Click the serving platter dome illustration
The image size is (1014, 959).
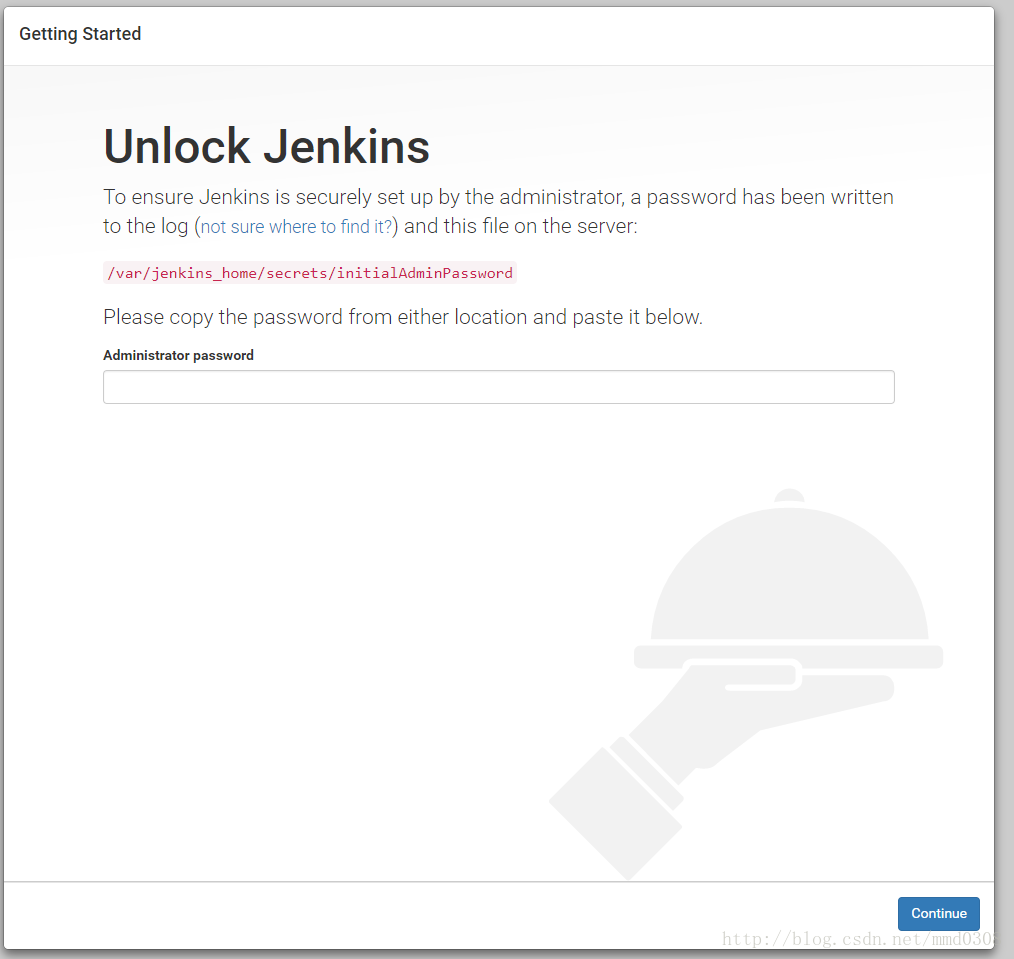(x=788, y=580)
